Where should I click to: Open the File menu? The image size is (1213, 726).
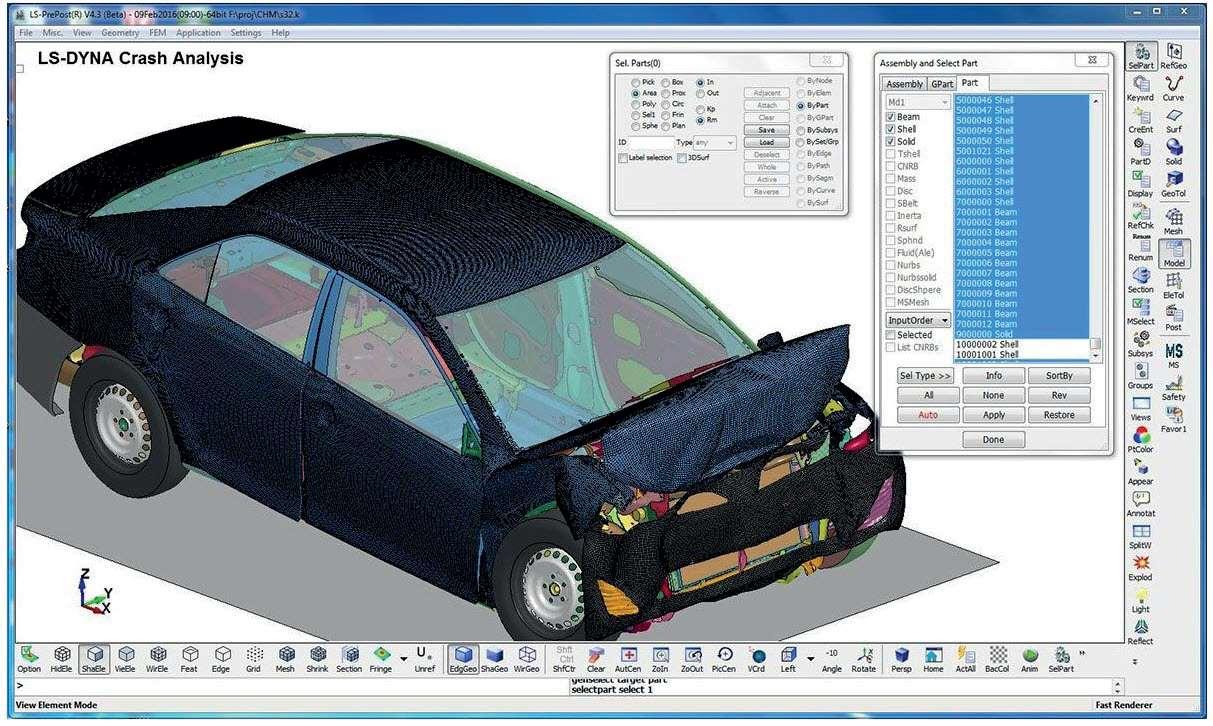coord(26,33)
